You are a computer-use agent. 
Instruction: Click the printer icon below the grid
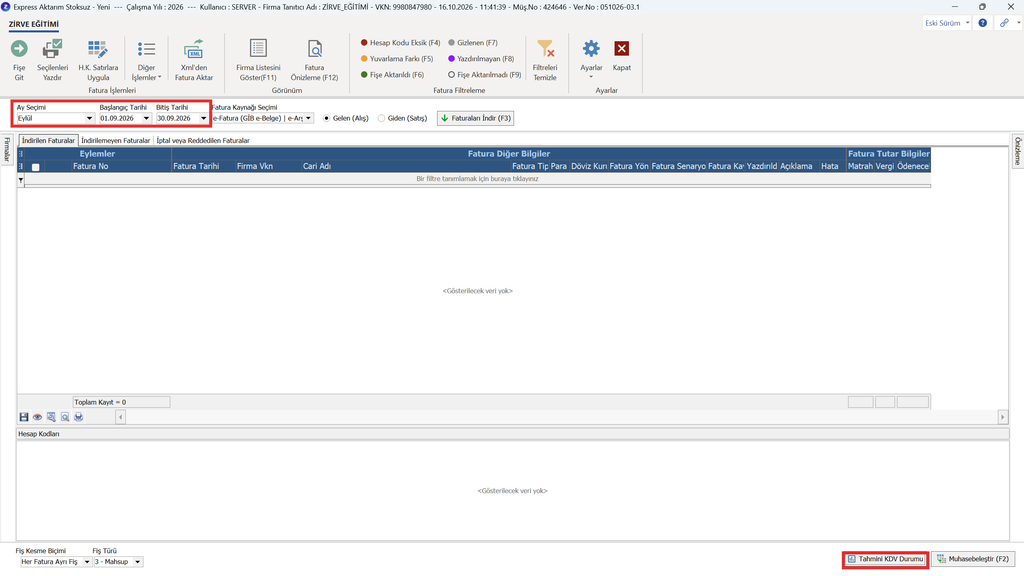78,417
